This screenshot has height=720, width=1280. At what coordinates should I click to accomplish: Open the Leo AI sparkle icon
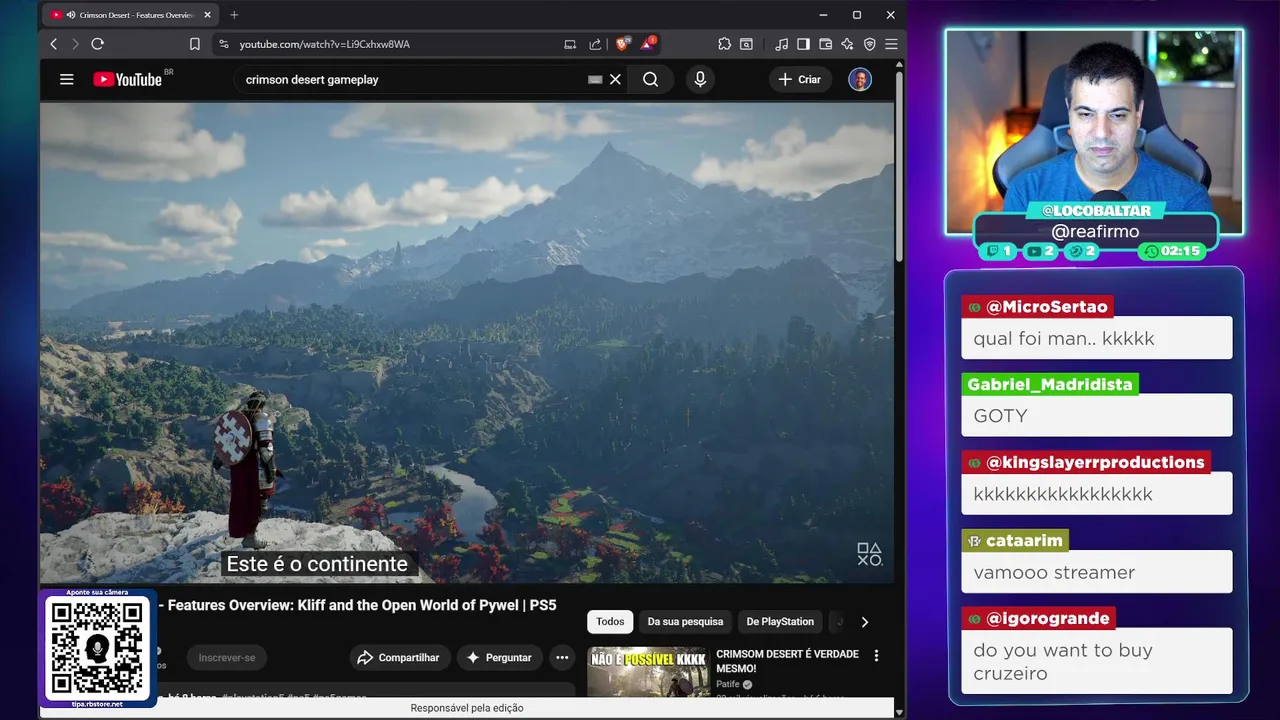tap(847, 44)
